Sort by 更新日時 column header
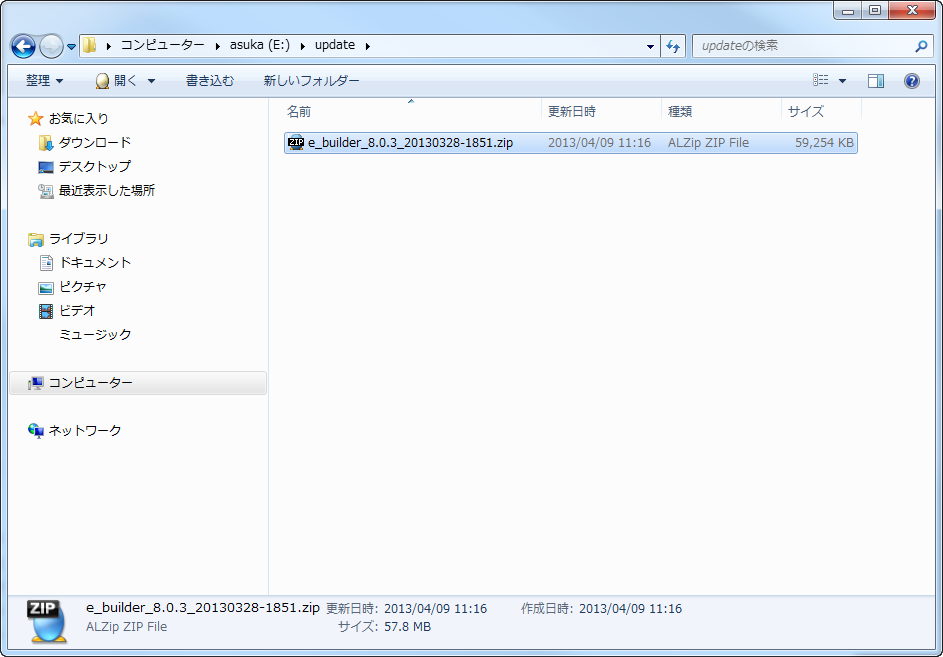This screenshot has width=943, height=657. pos(601,111)
